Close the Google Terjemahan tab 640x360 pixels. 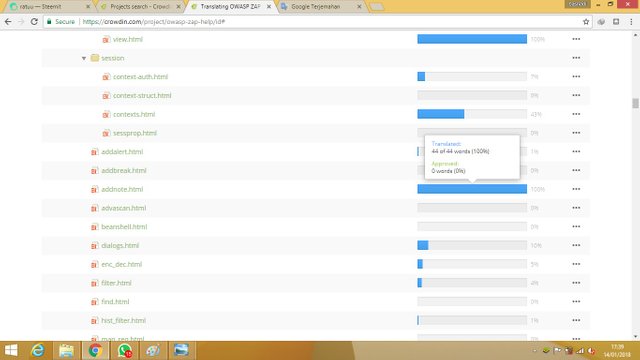359,7
